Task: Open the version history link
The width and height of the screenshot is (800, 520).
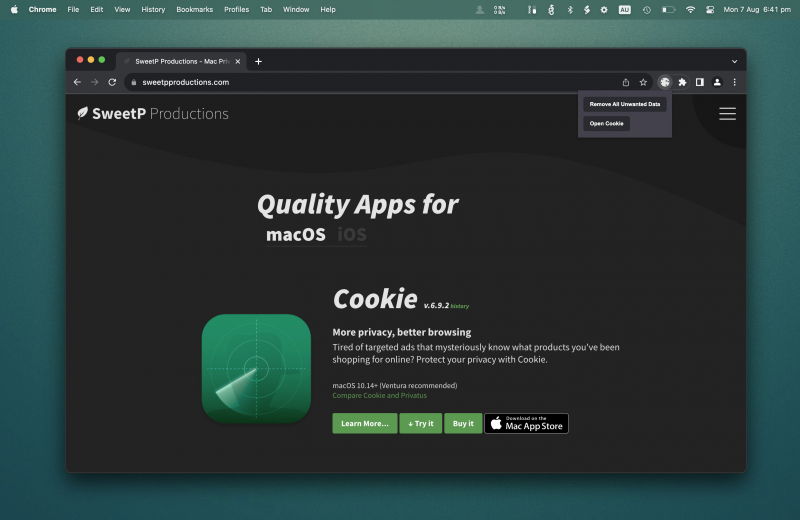Action: point(459,306)
